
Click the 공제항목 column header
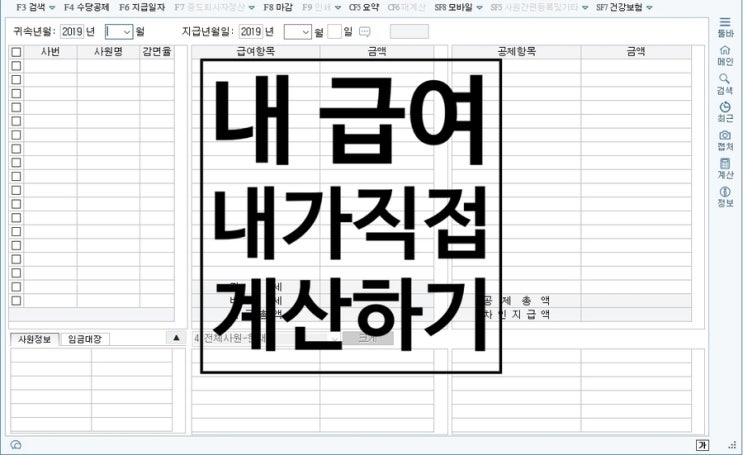pos(516,52)
